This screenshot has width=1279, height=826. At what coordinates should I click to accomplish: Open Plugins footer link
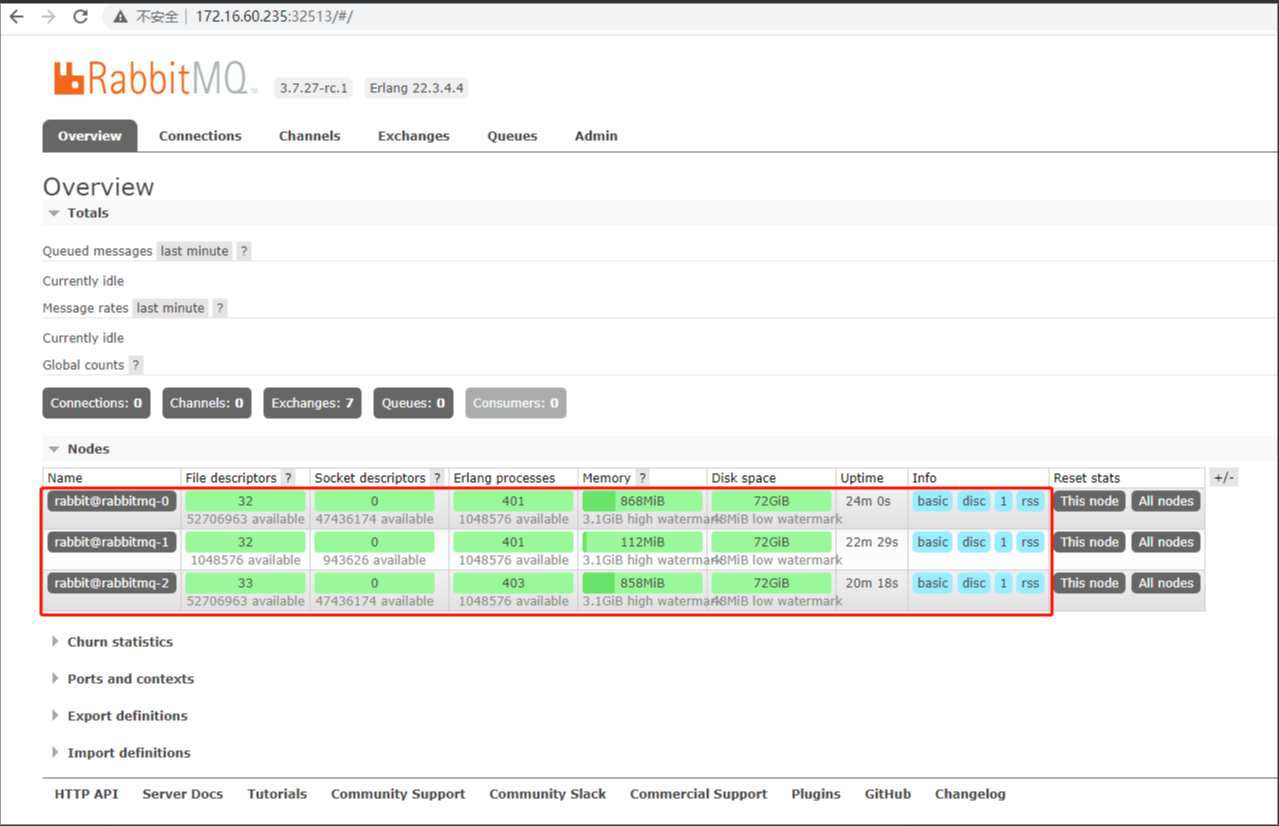pyautogui.click(x=816, y=794)
